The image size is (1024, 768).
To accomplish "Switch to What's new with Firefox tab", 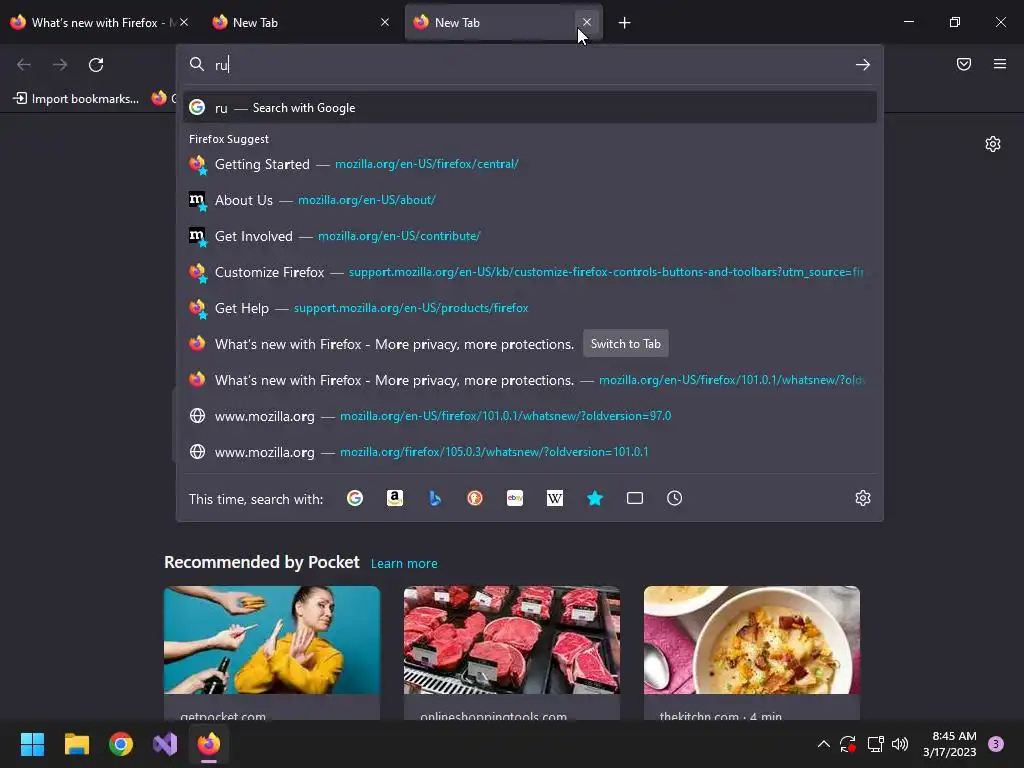I will click(98, 23).
